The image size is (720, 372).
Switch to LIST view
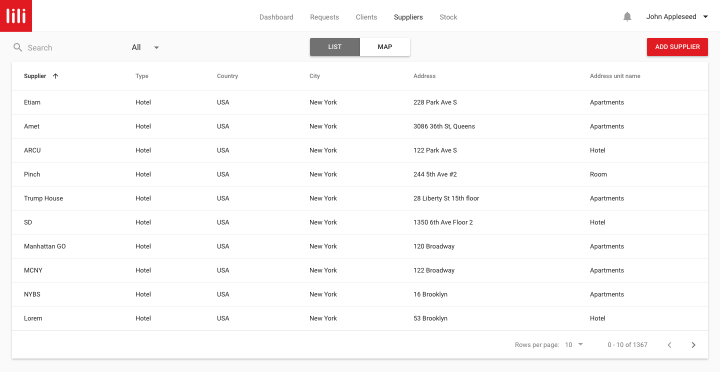coord(335,47)
